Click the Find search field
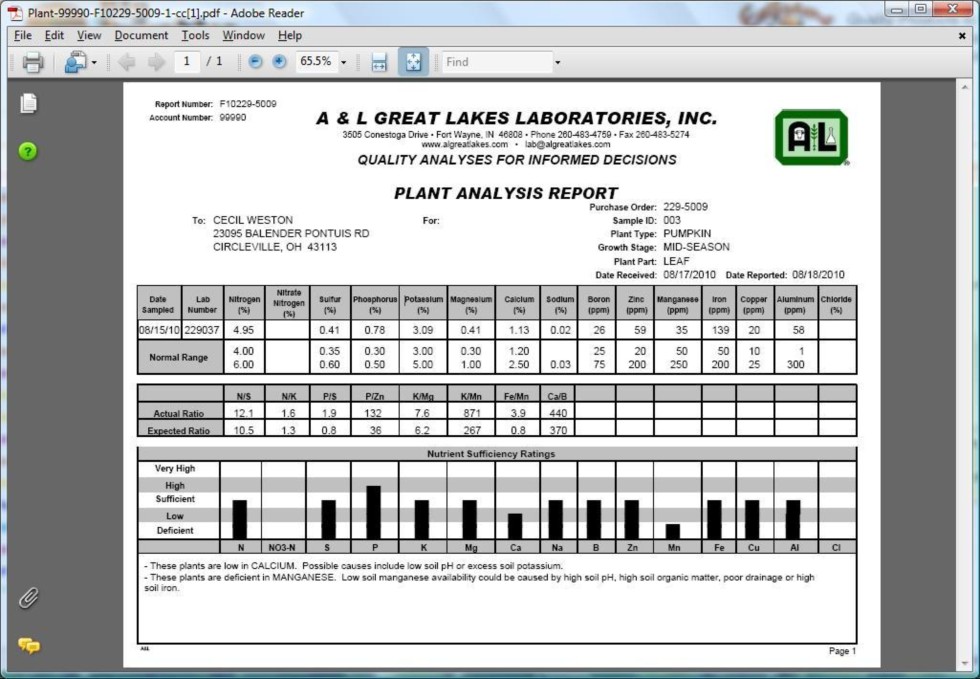Screen dimensions: 980x679 point(498,62)
